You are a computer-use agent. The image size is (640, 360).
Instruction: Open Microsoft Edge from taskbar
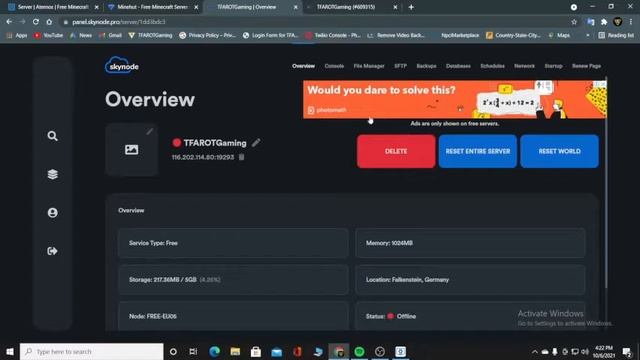coord(214,351)
